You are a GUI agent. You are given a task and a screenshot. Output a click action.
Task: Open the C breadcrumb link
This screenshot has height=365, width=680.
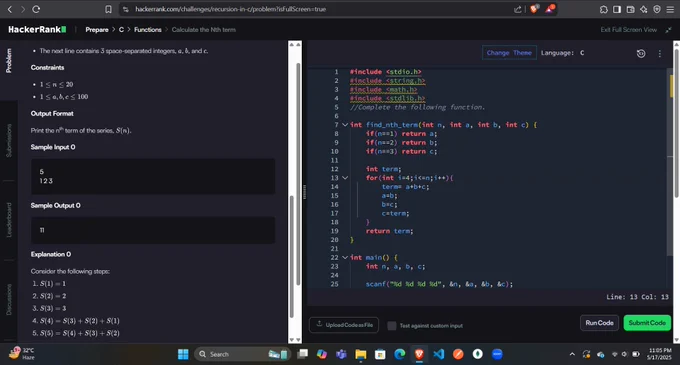121,29
